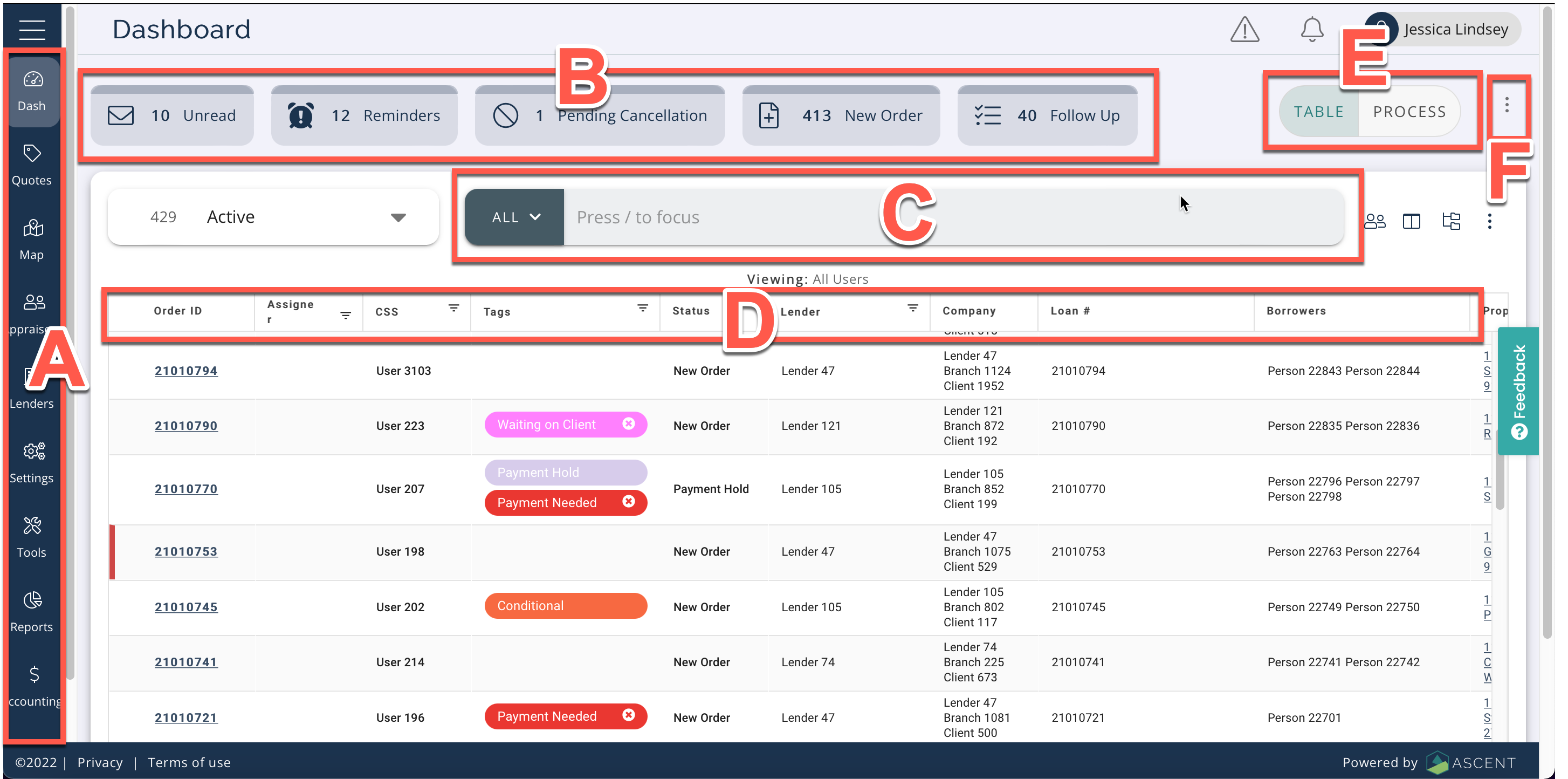Open the ALL search filter dropdown
1568x779 pixels.
514,217
